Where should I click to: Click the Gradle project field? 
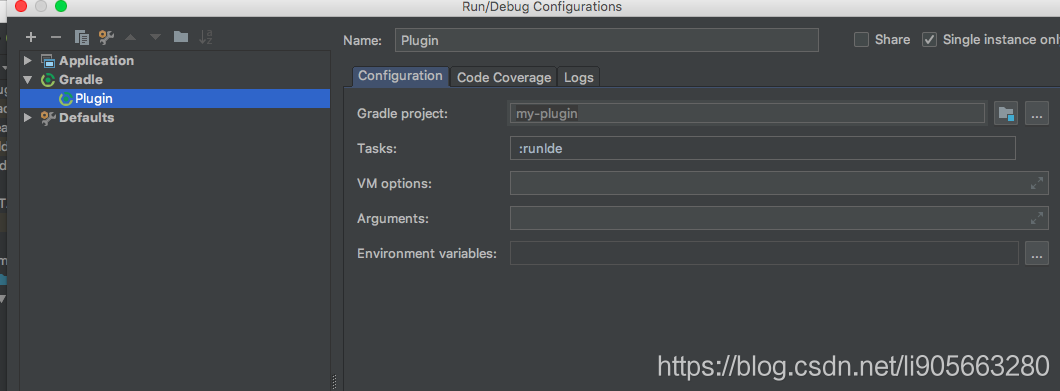747,113
